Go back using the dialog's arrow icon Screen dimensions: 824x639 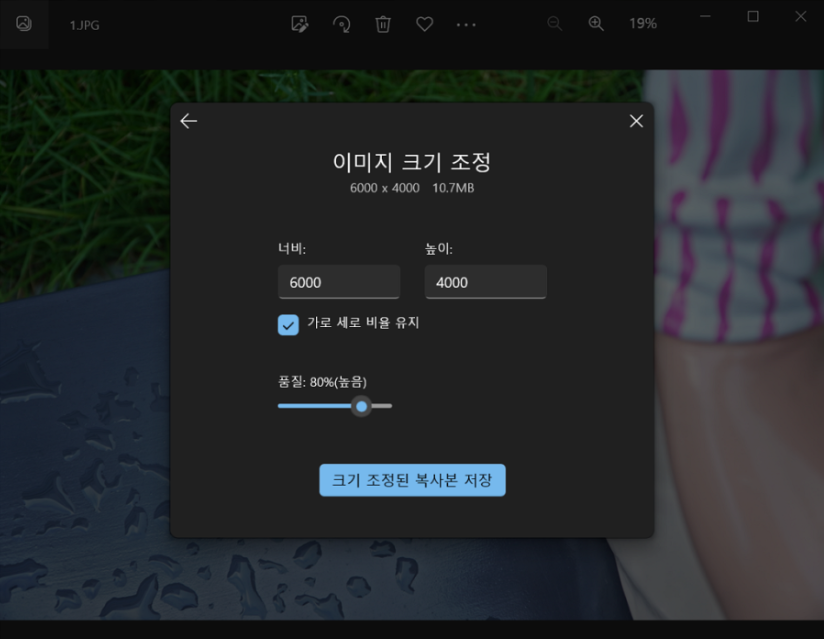coord(189,121)
